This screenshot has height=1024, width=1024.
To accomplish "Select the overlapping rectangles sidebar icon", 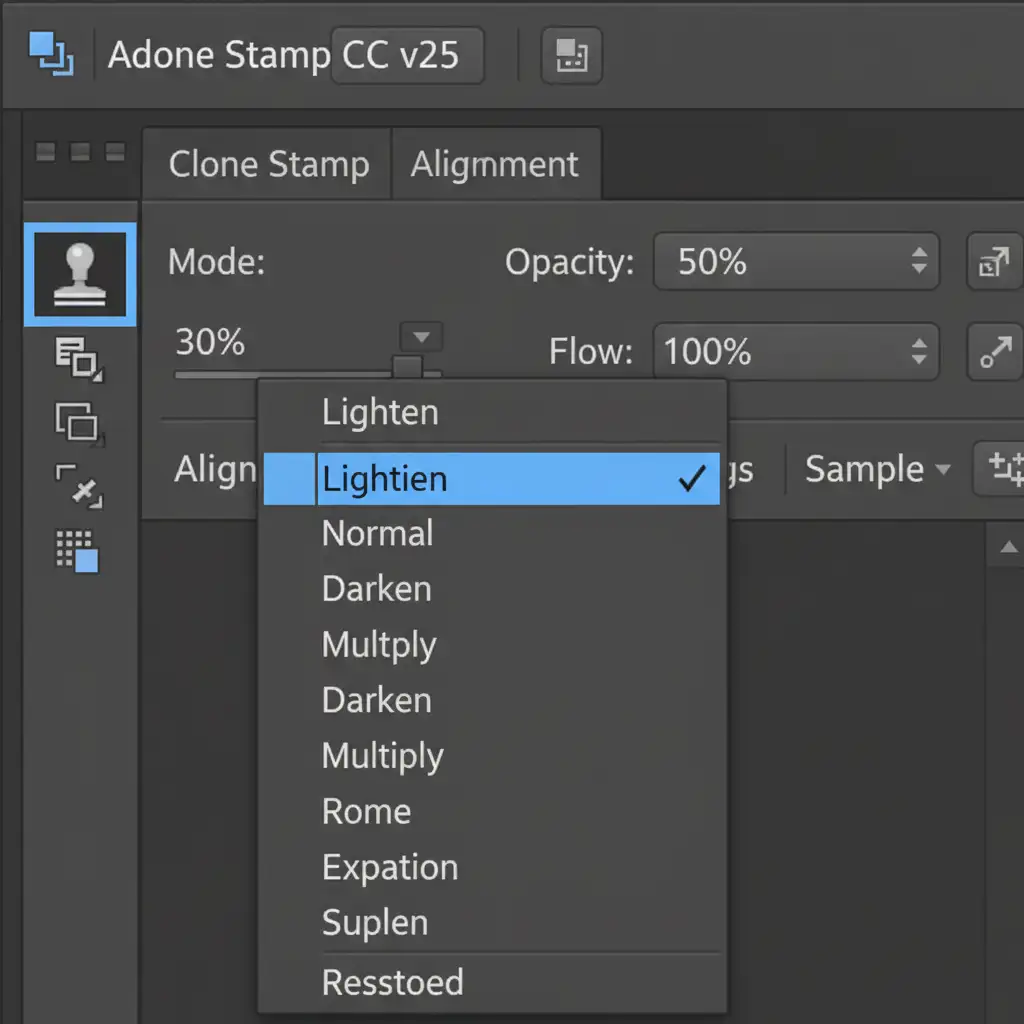I will (78, 421).
